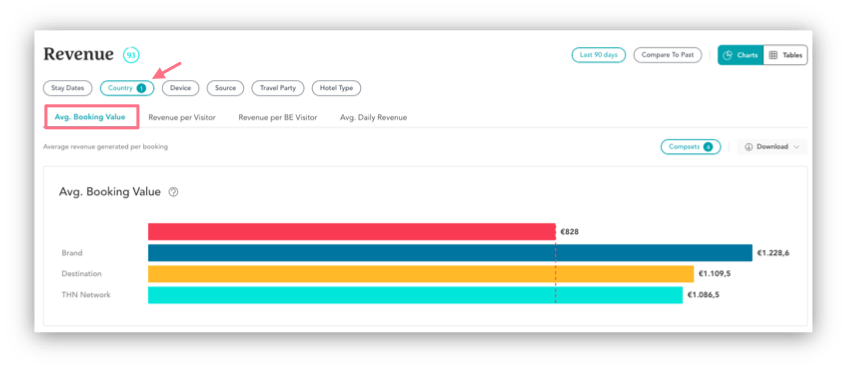Click the download icon next to Download

coord(748,147)
